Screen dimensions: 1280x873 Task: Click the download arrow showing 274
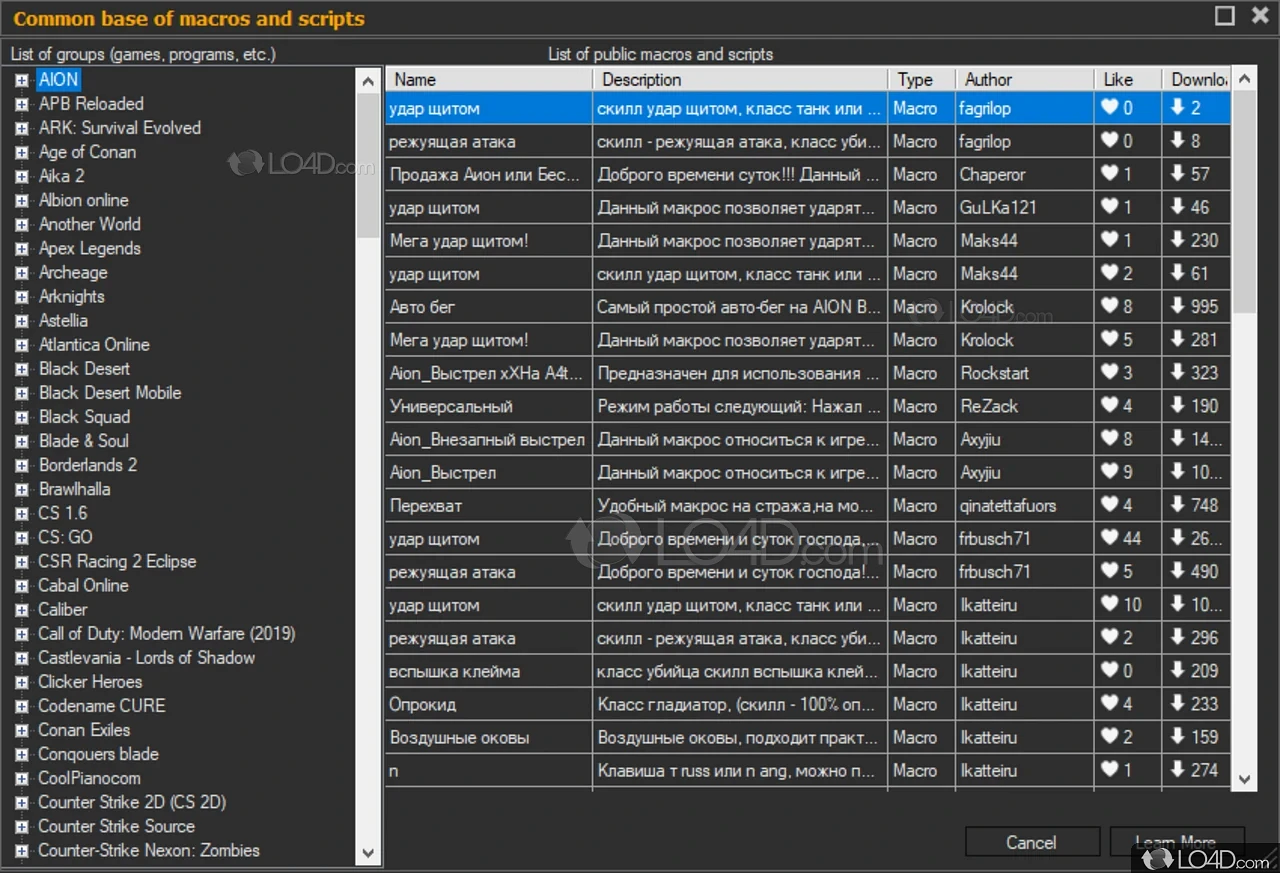click(x=1178, y=770)
